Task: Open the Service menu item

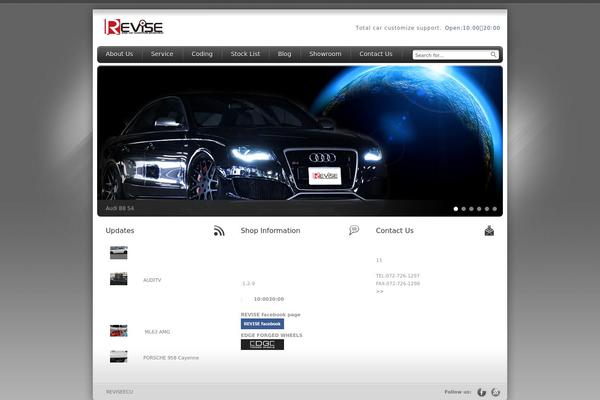Action: (x=162, y=54)
